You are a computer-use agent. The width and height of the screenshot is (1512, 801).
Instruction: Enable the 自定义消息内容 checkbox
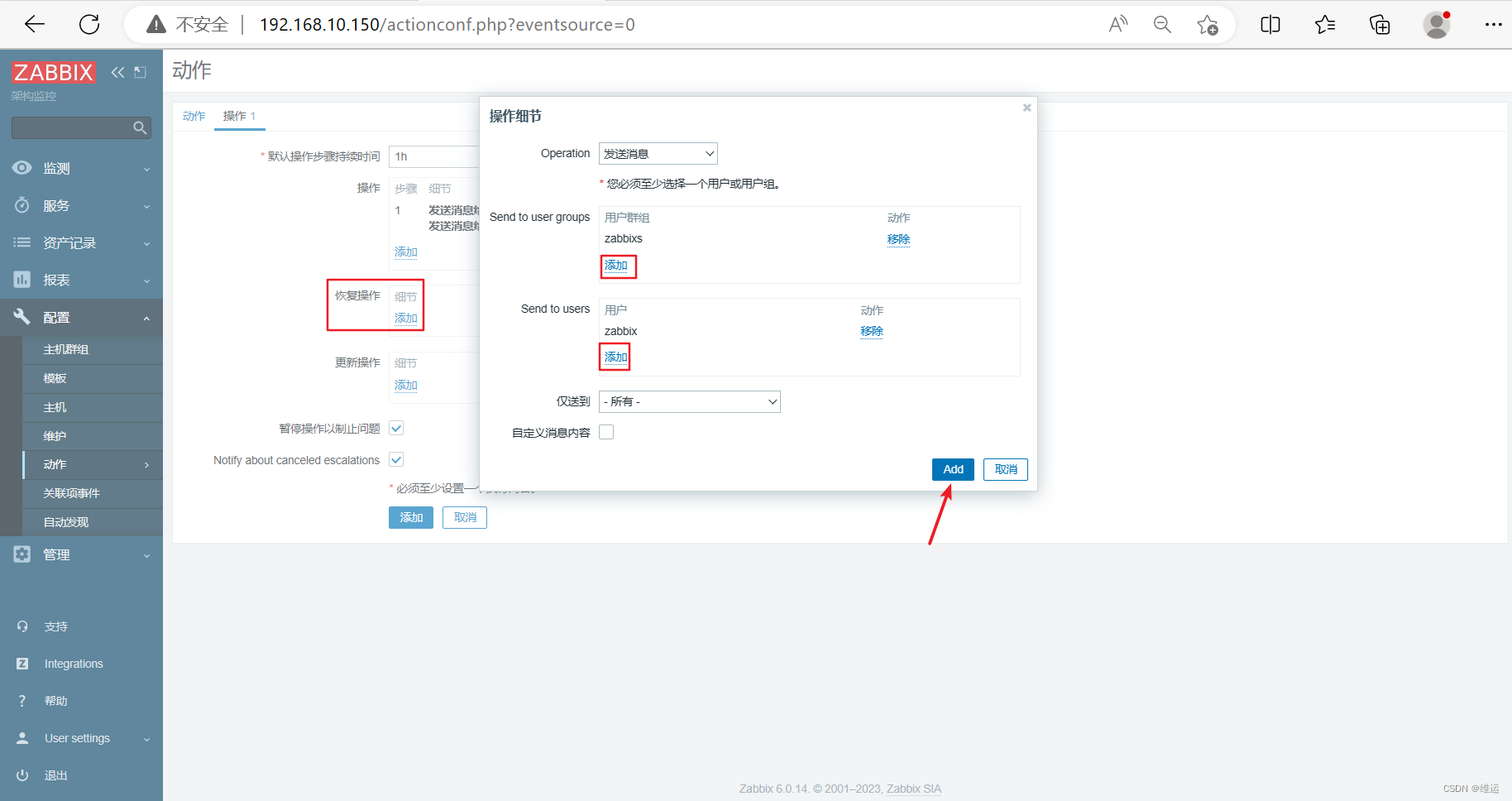606,432
